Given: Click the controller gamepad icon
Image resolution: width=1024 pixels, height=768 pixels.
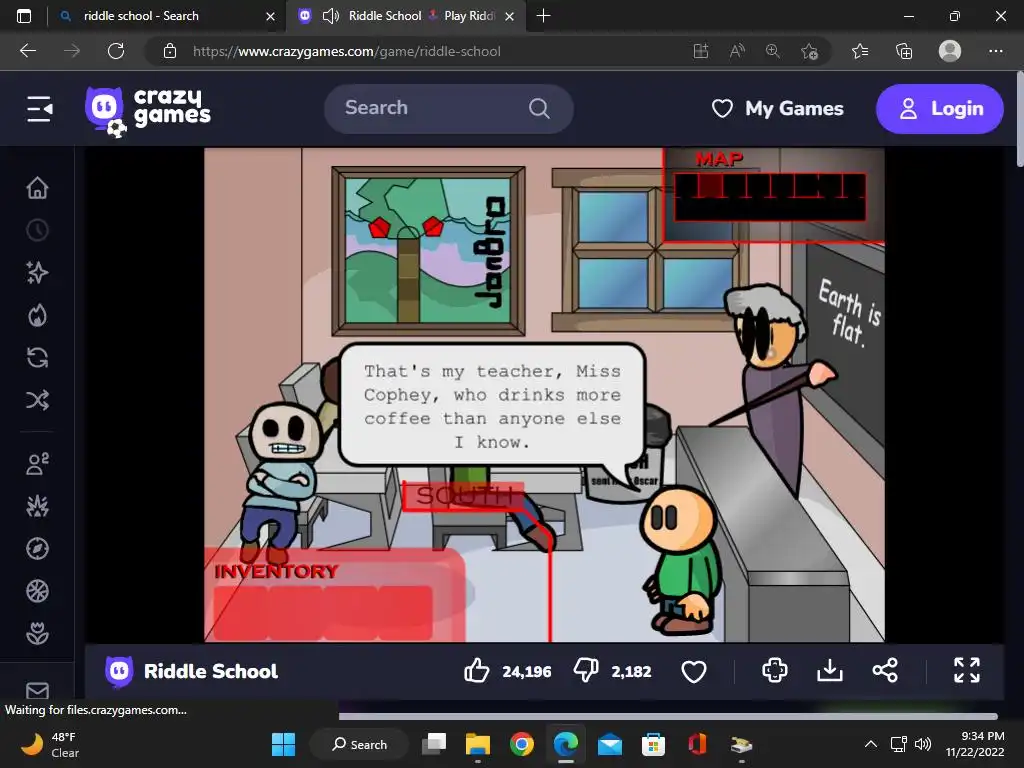Looking at the screenshot, I should [x=775, y=671].
